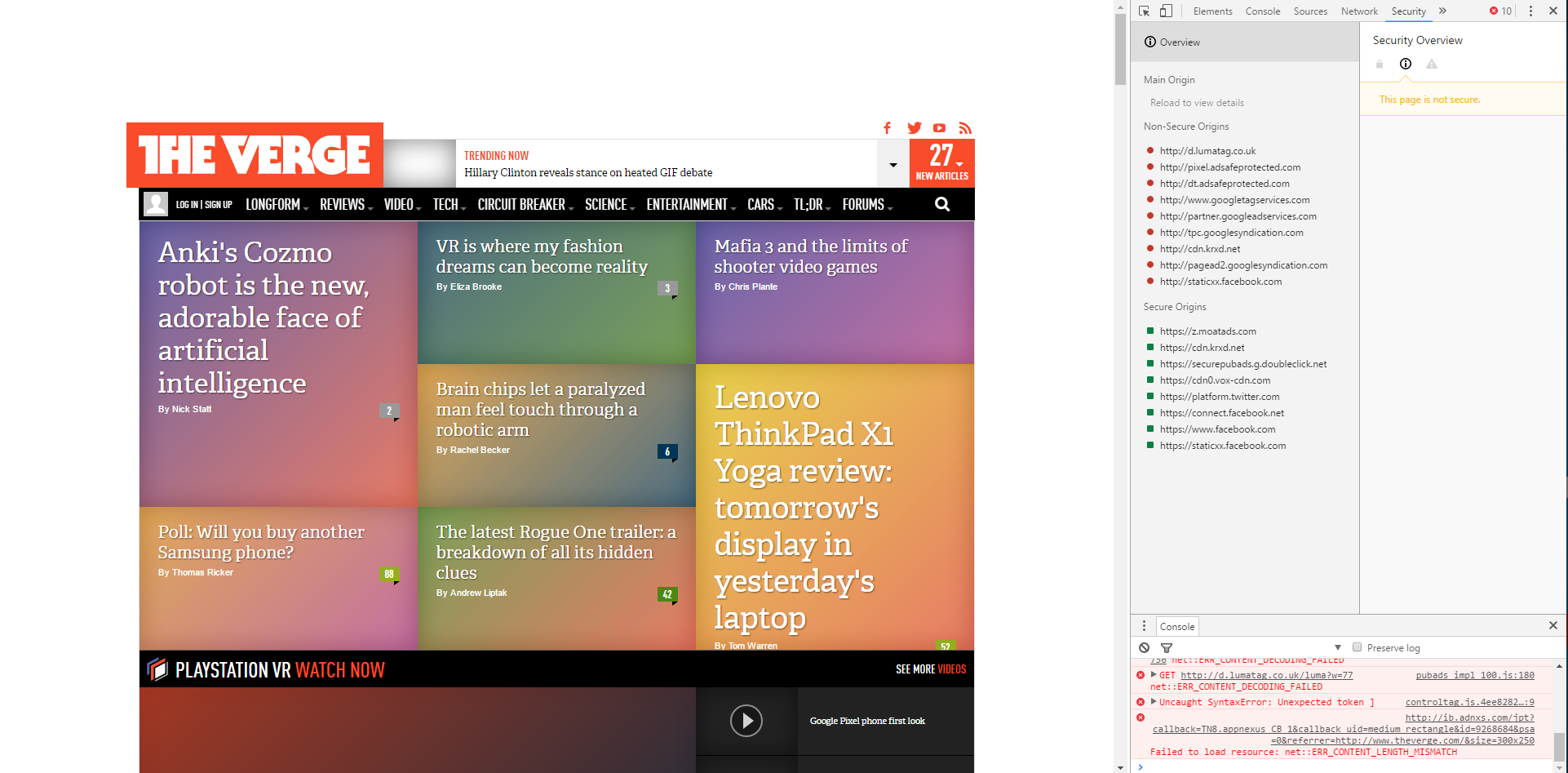Close the console drawer
Image resolution: width=1568 pixels, height=773 pixels.
coord(1553,625)
